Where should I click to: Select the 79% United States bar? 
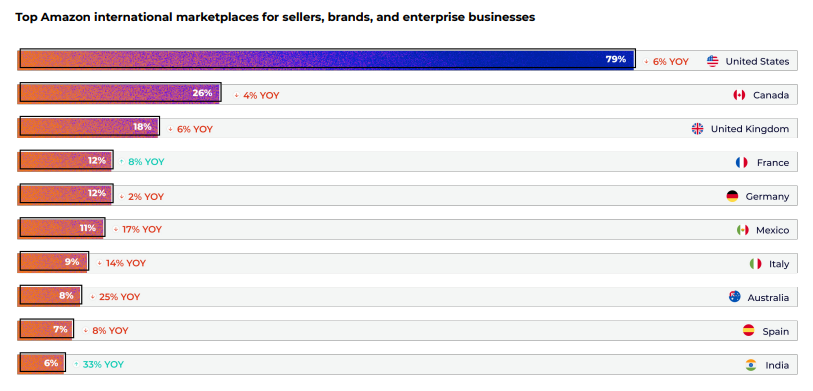pos(327,59)
